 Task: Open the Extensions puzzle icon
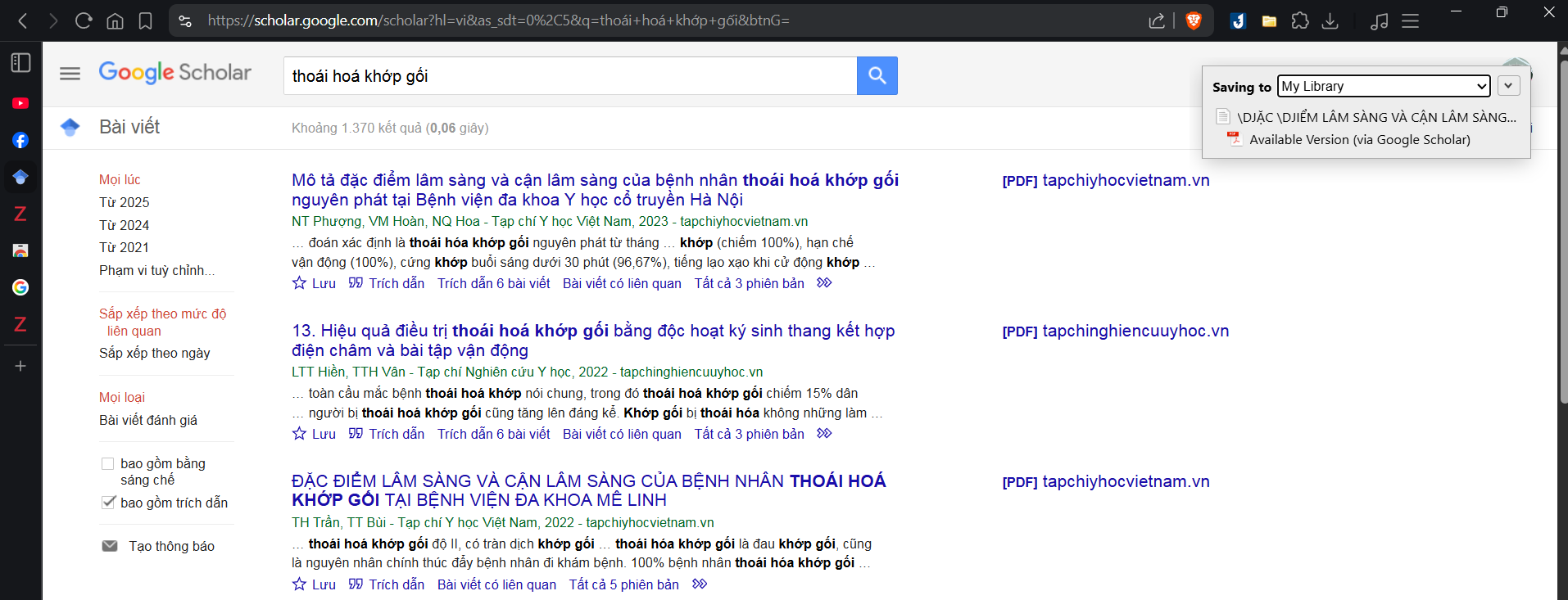(1300, 20)
